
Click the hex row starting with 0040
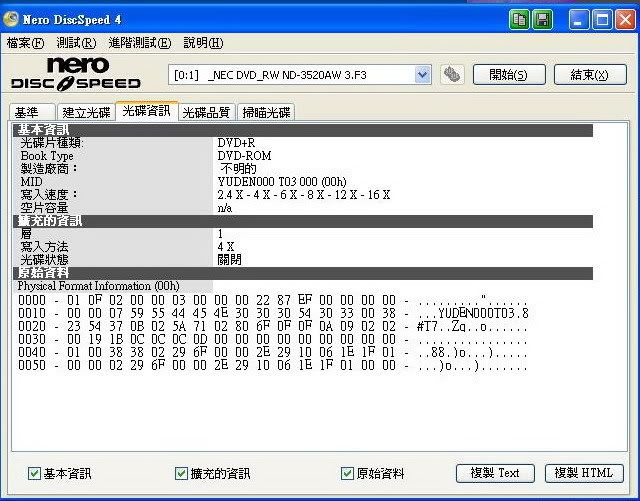273,352
